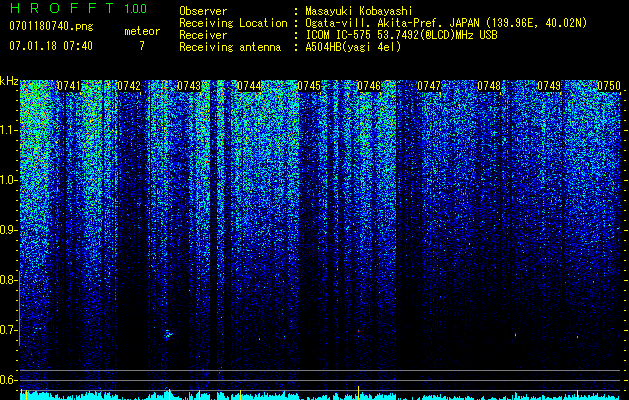Screen dimensions: 629x400
Task: Click the 1.0 kHz axis tick label
Action: [x=9, y=180]
